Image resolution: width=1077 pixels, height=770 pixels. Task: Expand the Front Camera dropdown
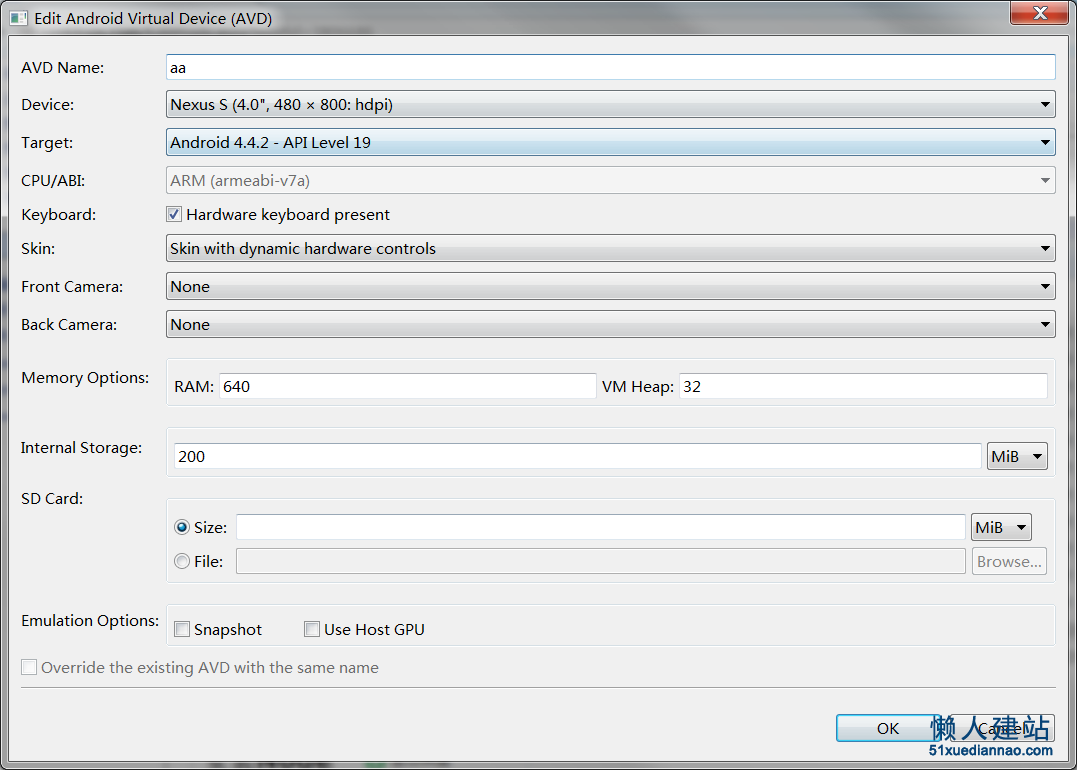[610, 286]
